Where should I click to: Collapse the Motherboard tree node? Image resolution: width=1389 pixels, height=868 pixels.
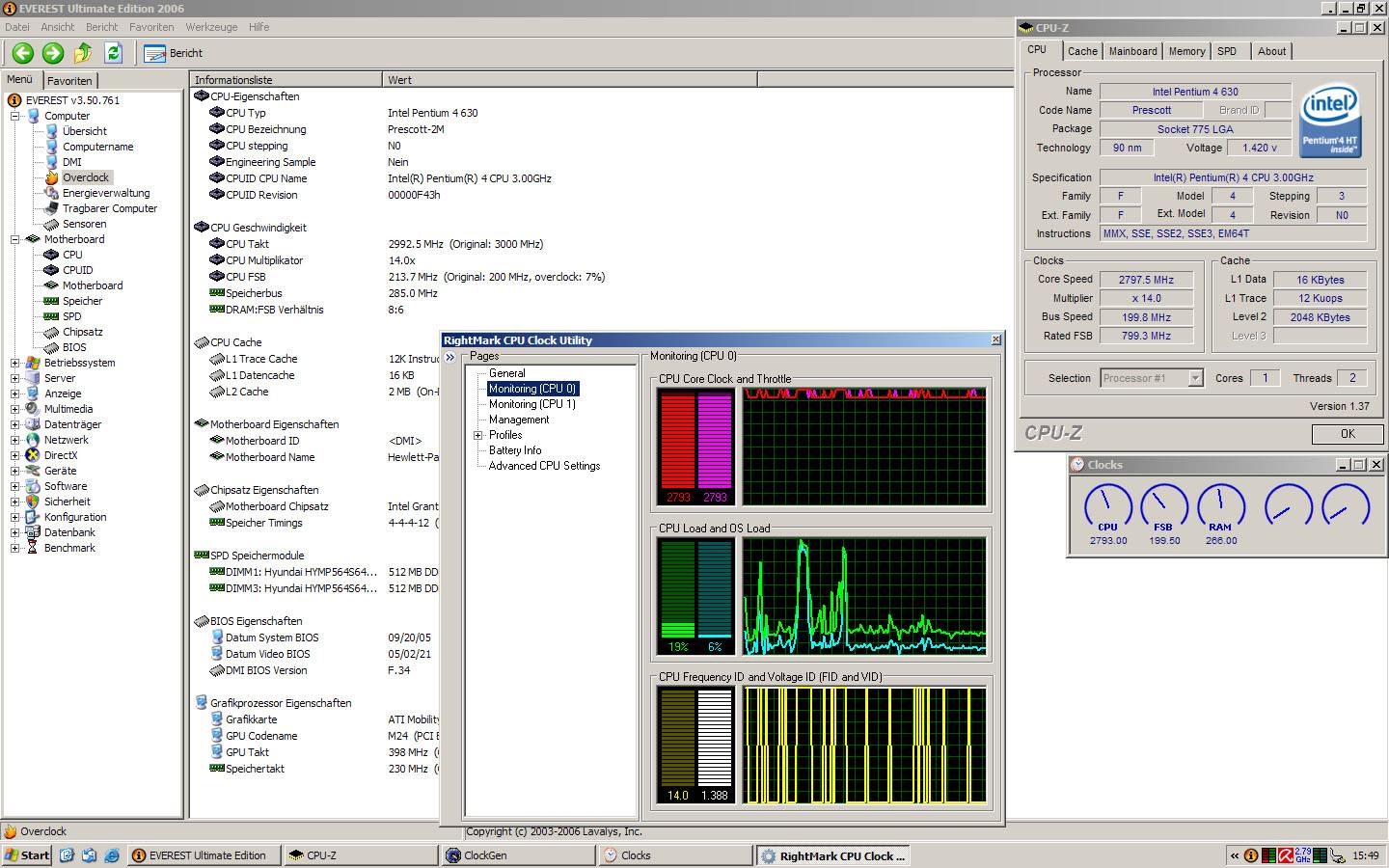14,239
